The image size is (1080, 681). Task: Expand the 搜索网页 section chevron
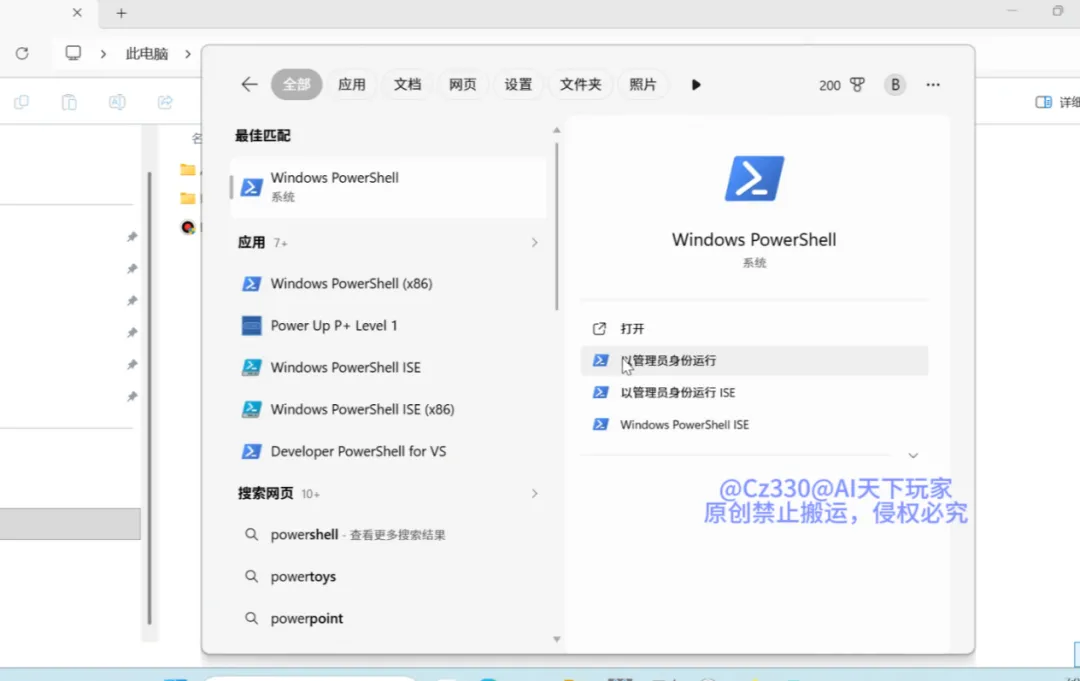click(534, 494)
